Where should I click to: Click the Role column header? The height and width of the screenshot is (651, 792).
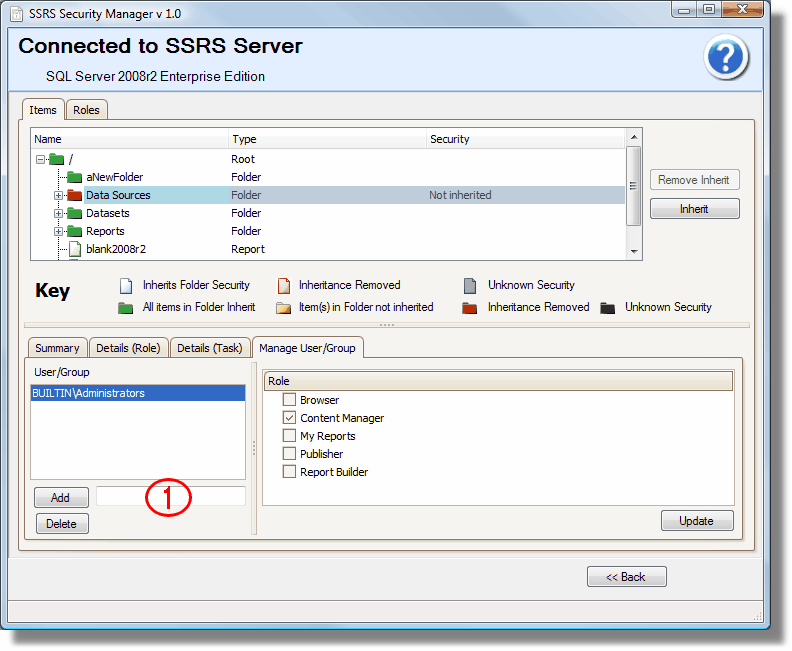(x=498, y=381)
